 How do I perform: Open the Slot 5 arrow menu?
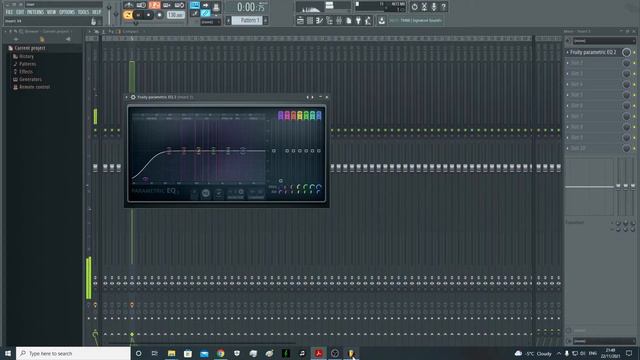click(x=567, y=95)
